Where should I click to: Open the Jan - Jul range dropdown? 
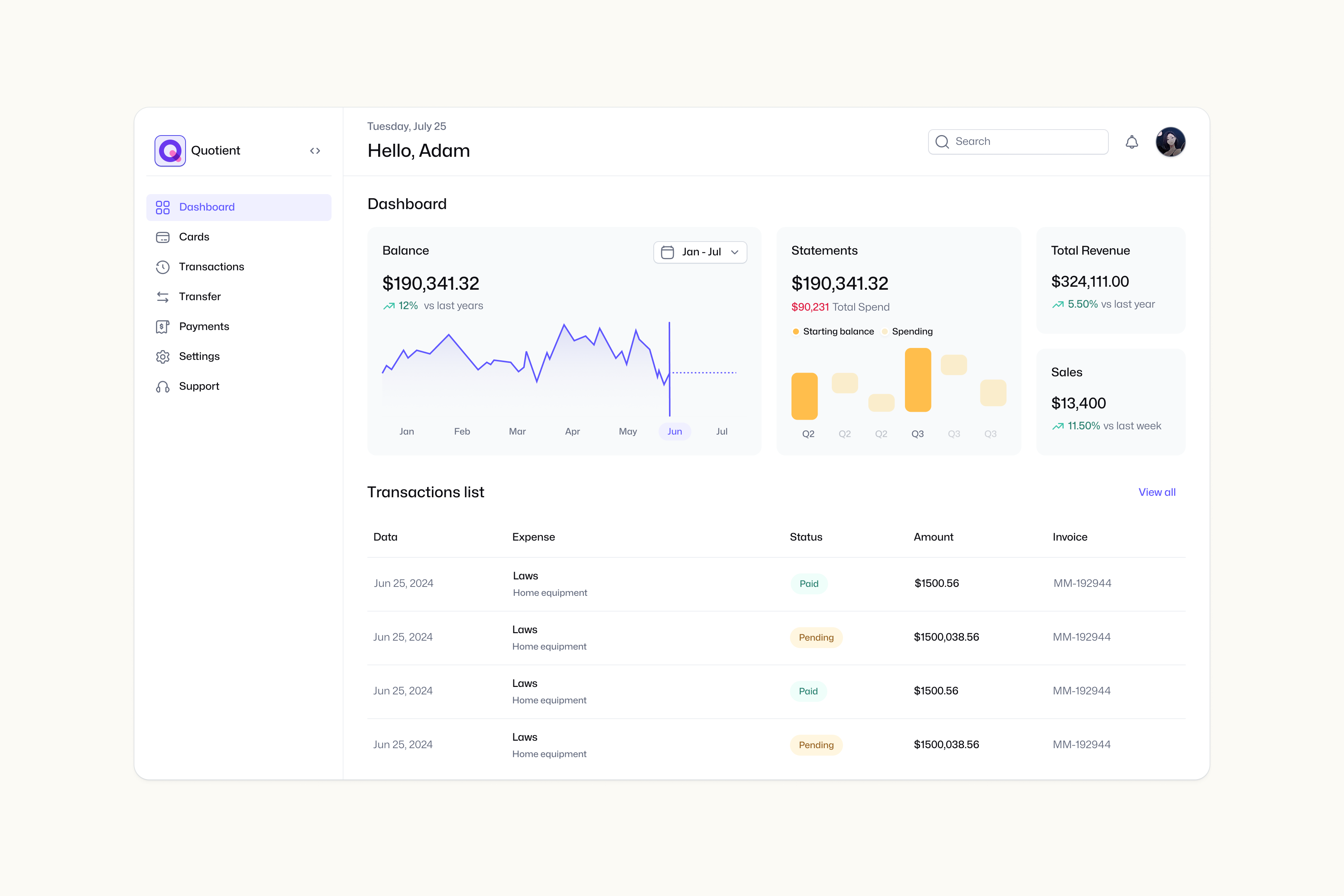pos(700,252)
